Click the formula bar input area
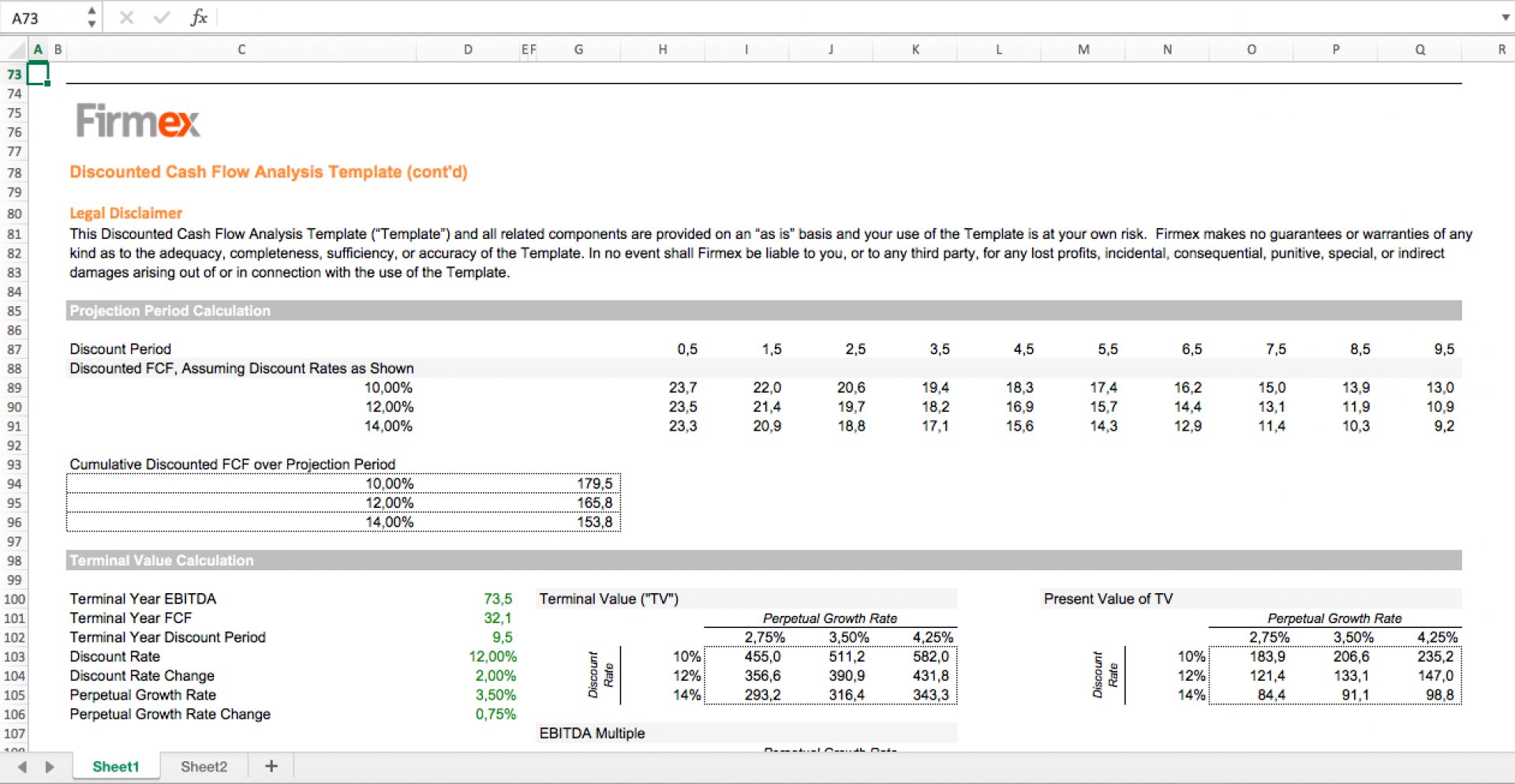The image size is (1515, 784). (x=856, y=17)
